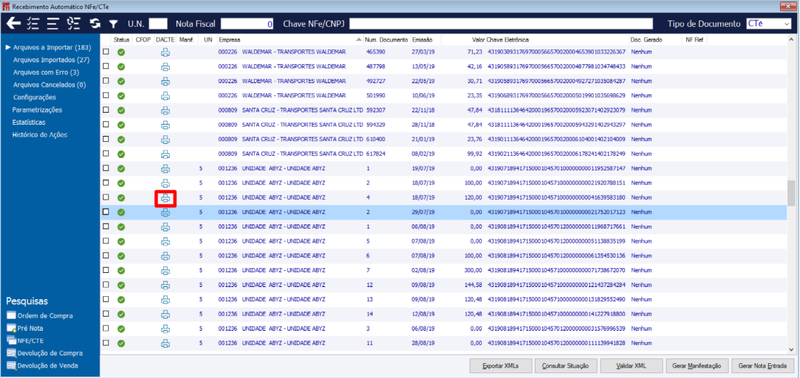Screen dimensions: 800x378
Task: Click the refresh arrows toolbar icon
Action: click(x=95, y=23)
